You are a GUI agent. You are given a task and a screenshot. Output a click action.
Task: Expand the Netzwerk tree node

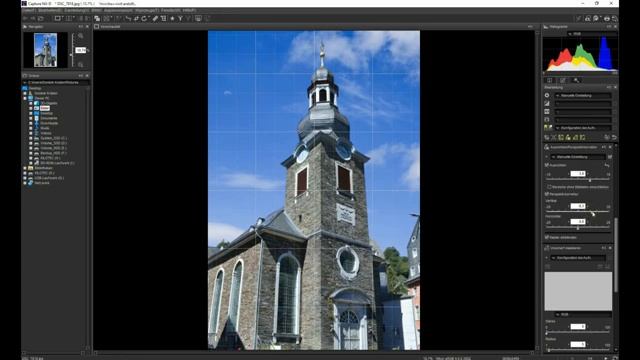coord(25,183)
